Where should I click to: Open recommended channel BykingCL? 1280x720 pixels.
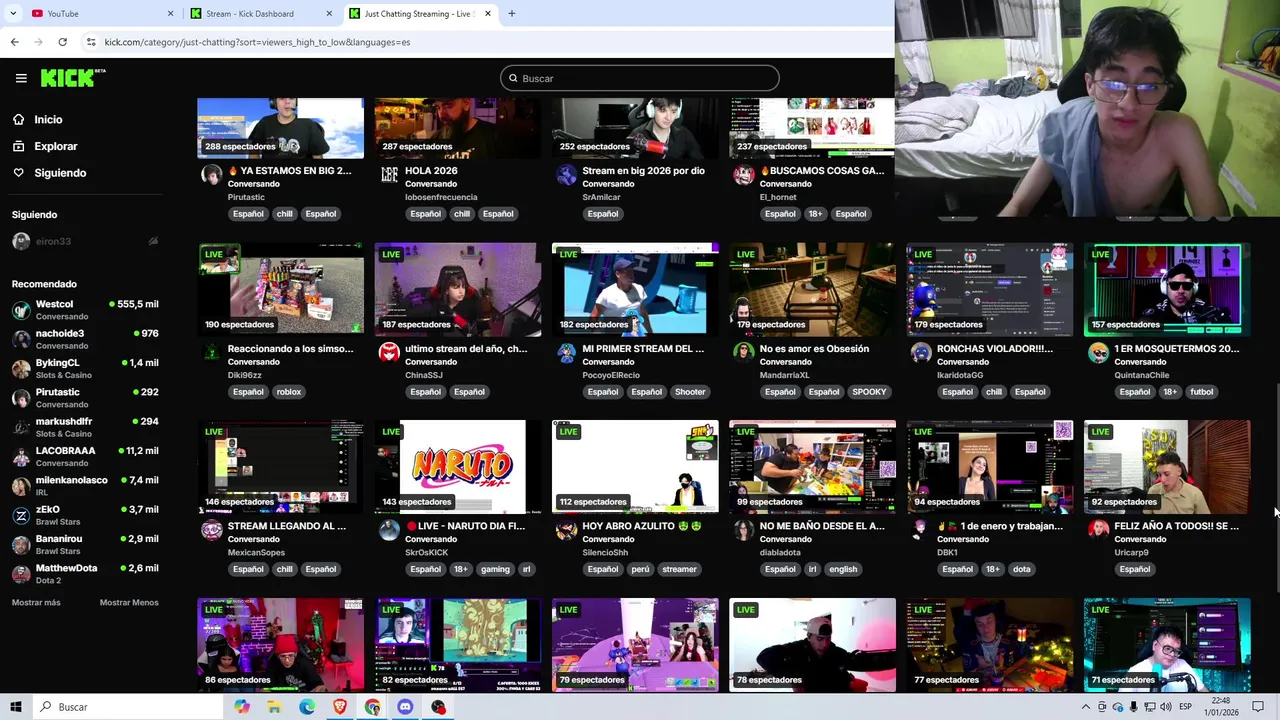pos(85,368)
